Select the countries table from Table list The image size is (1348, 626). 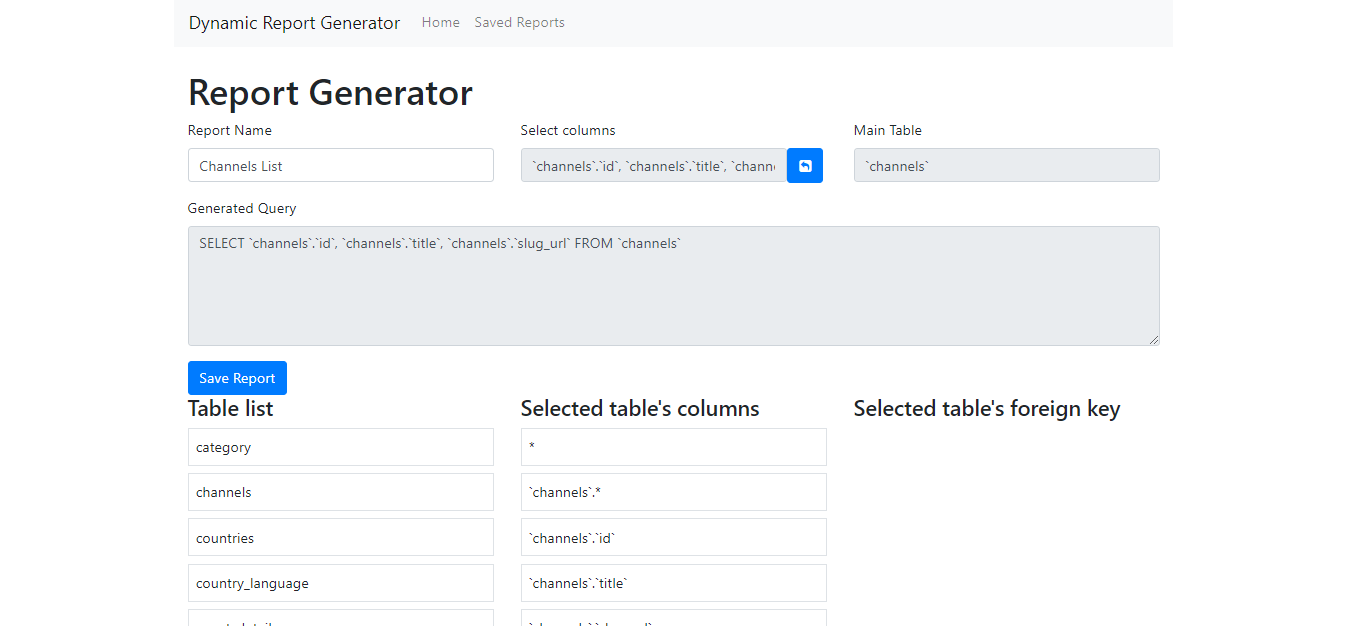click(340, 537)
